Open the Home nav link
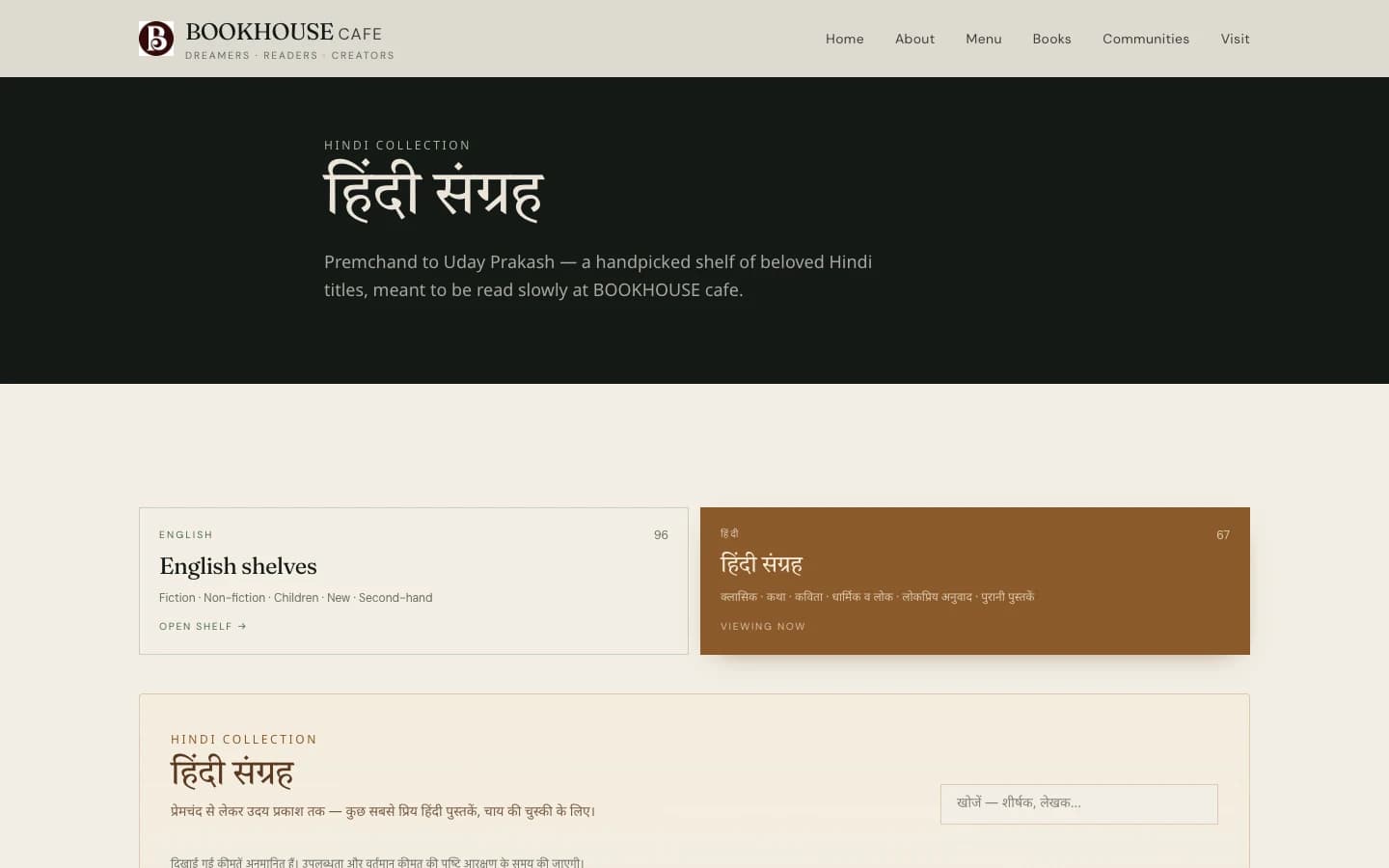1389x868 pixels. tap(844, 39)
